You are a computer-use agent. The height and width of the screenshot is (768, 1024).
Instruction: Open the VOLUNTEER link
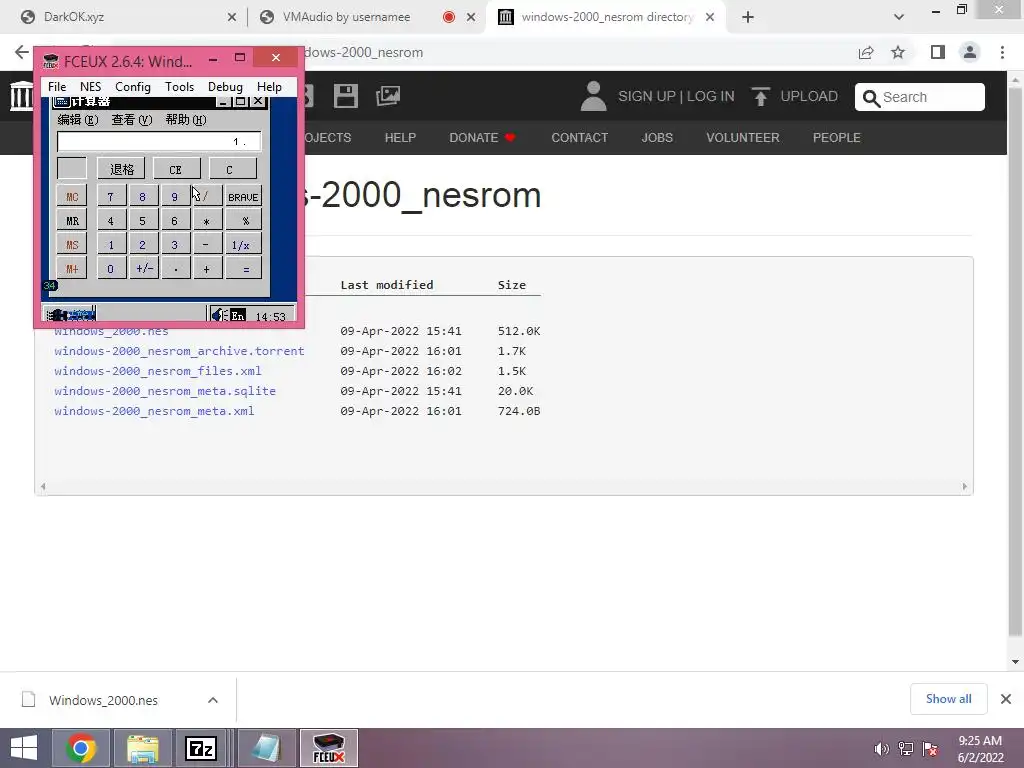pyautogui.click(x=743, y=138)
